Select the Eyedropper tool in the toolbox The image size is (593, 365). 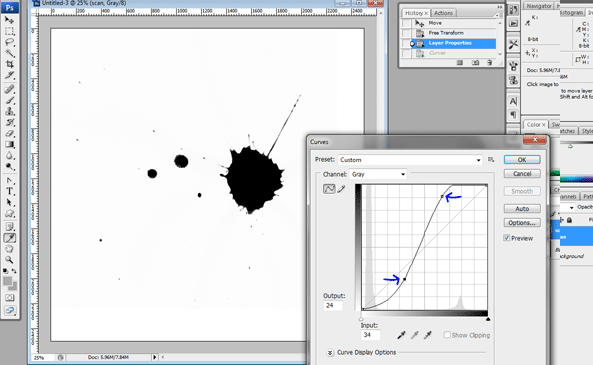(9, 238)
